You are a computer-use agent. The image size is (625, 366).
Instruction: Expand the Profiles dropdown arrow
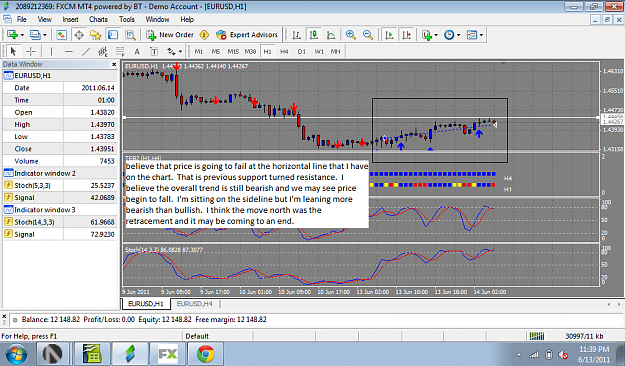click(x=45, y=35)
